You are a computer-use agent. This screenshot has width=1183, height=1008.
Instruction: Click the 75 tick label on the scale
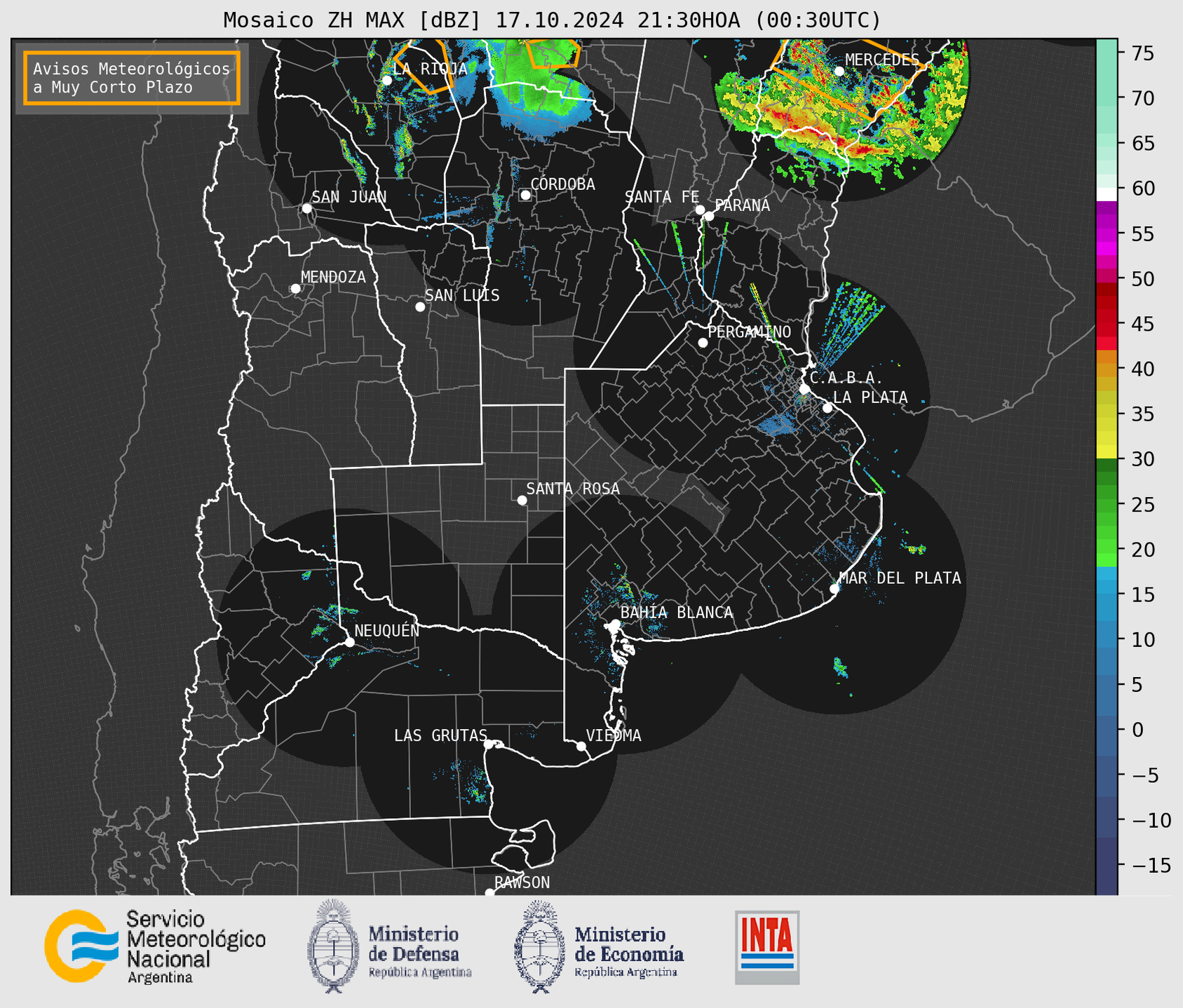tap(1142, 53)
